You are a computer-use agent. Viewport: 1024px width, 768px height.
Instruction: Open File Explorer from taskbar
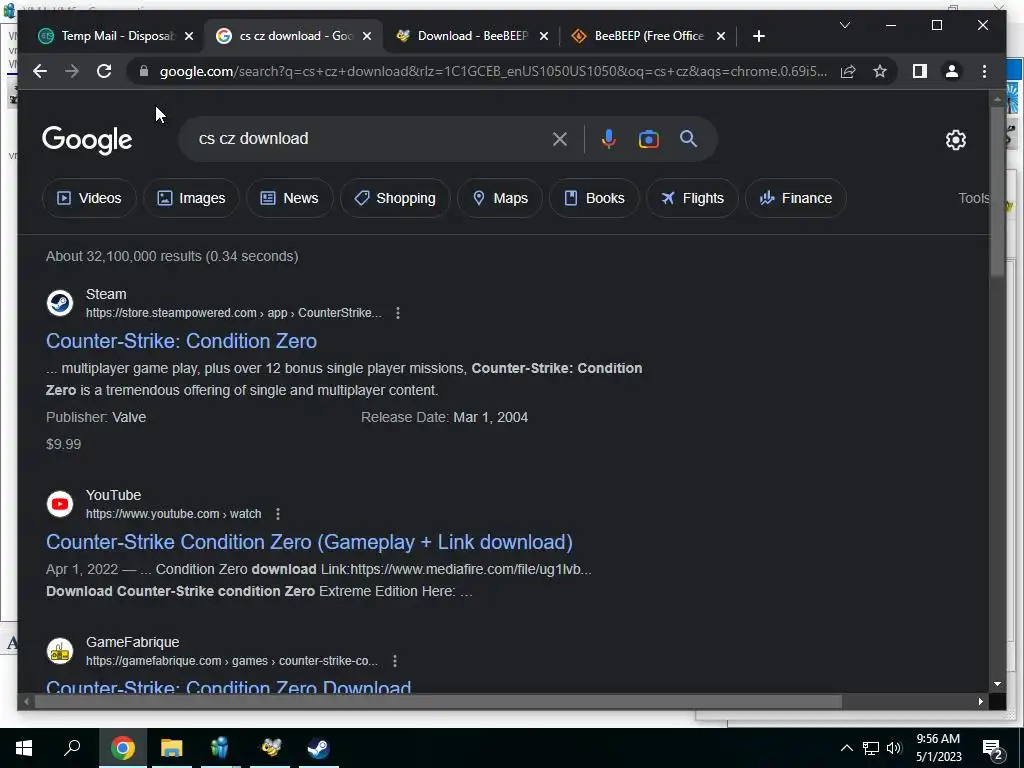(172, 748)
